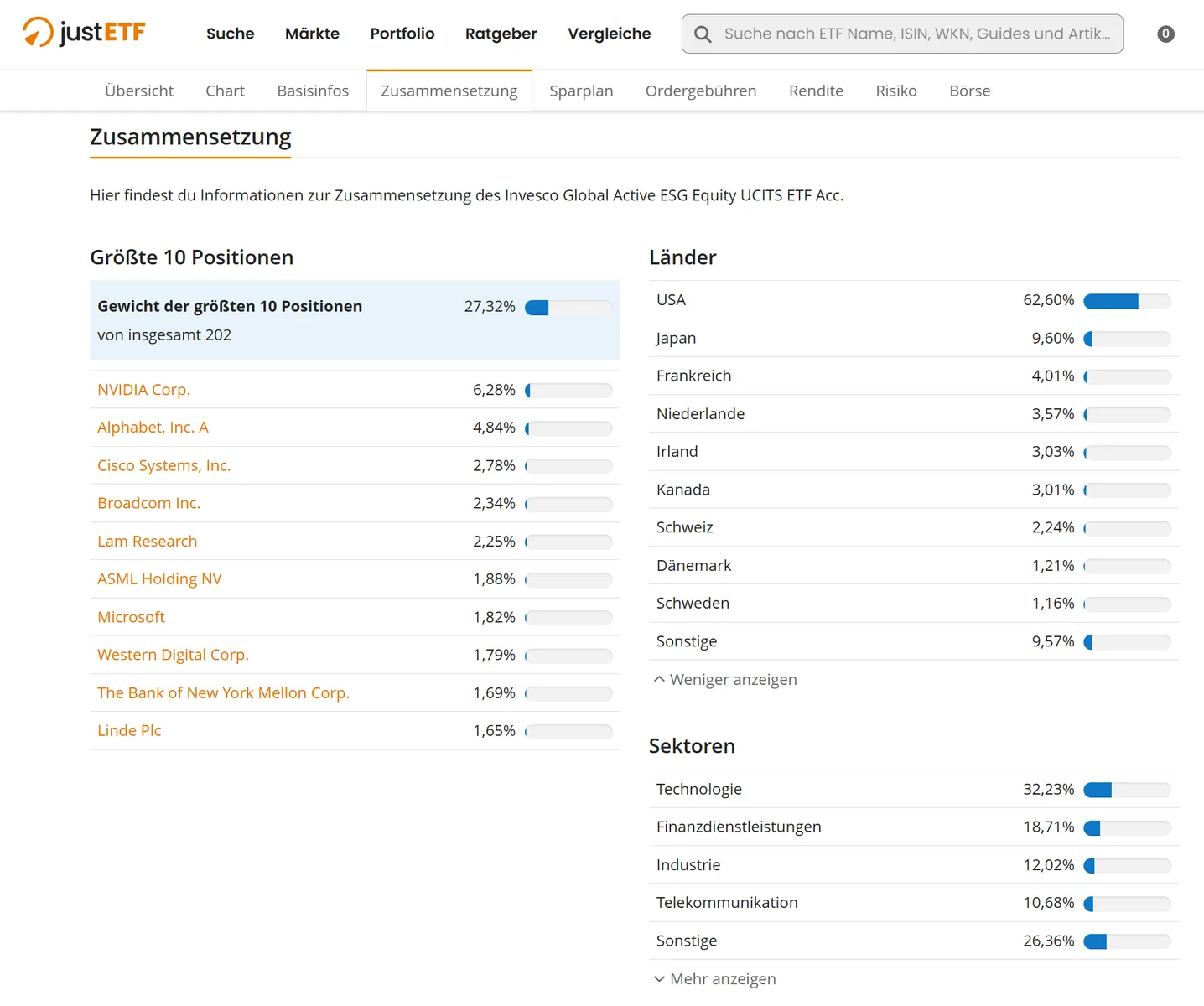This screenshot has width=1204, height=1006.
Task: Click the NVIDIA 6,28% weight bar
Action: [568, 391]
